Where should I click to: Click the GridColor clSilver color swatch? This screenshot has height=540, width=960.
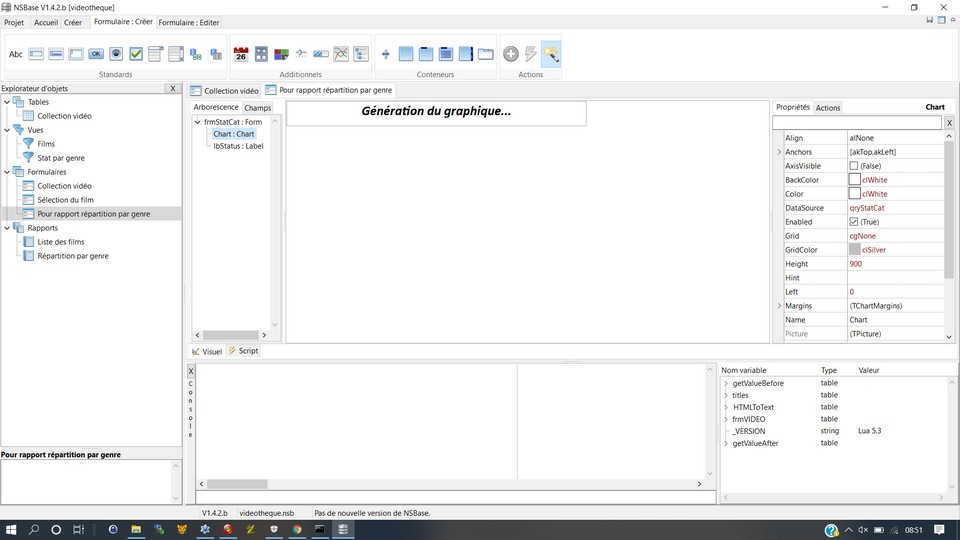tap(854, 250)
